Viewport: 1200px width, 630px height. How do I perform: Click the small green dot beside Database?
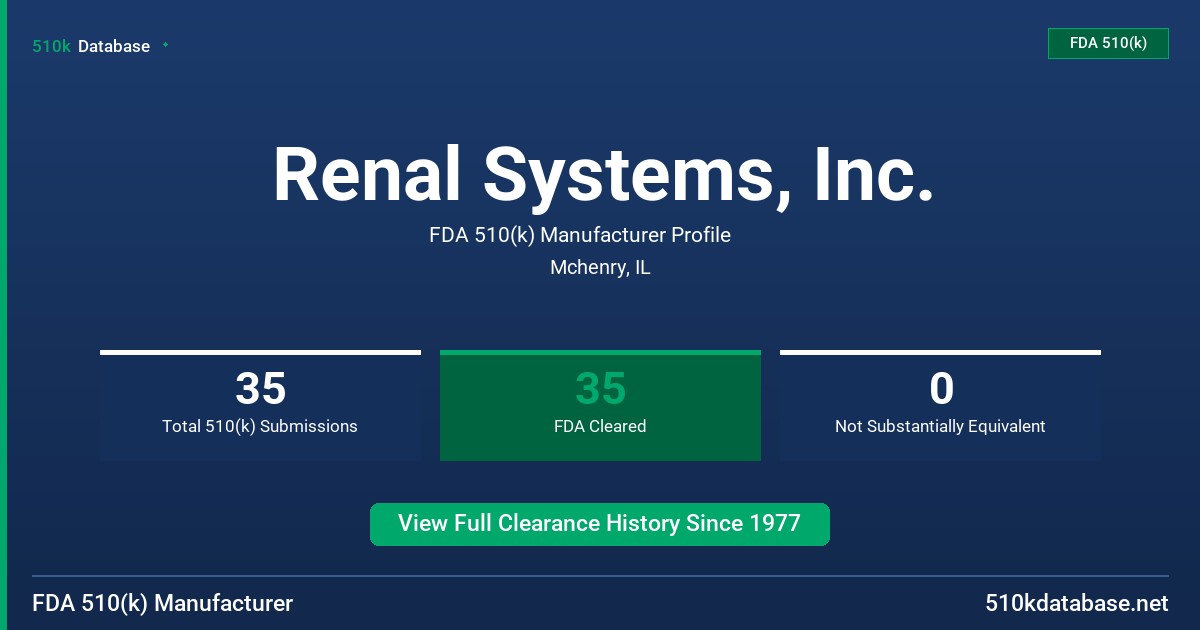(165, 45)
